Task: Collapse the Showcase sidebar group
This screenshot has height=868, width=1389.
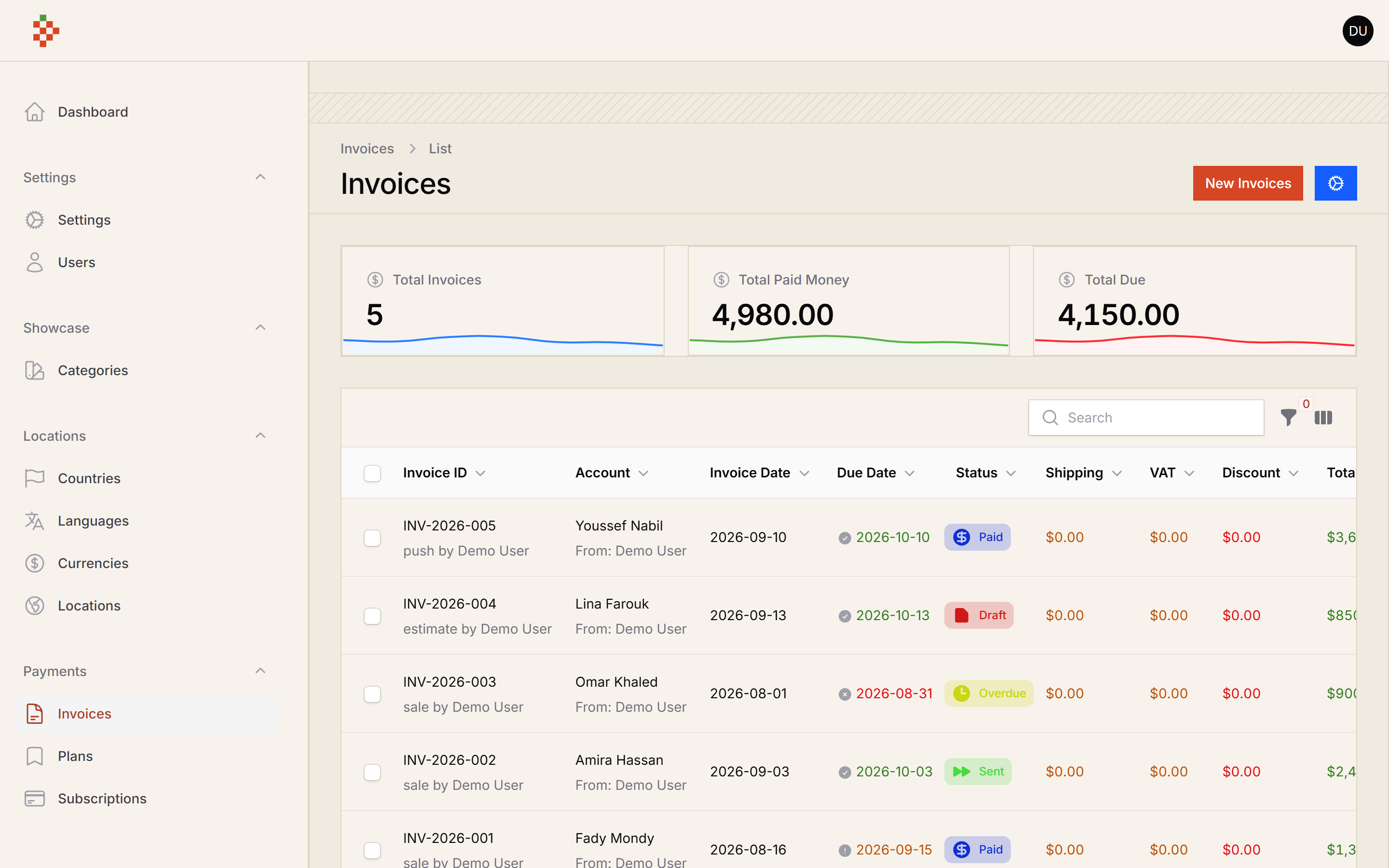Action: pyautogui.click(x=260, y=328)
